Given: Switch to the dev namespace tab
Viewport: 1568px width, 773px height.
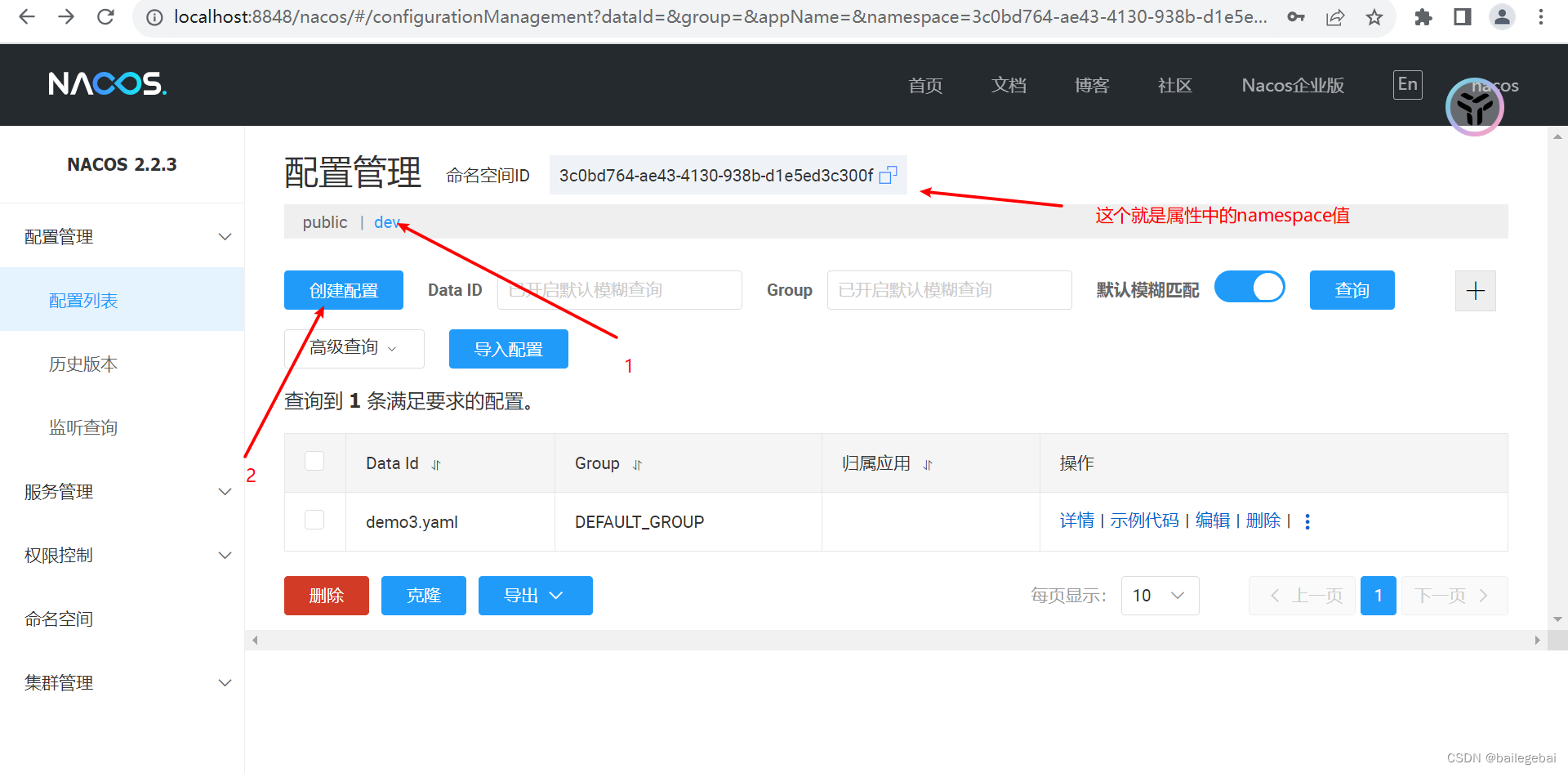Looking at the screenshot, I should click(x=386, y=222).
